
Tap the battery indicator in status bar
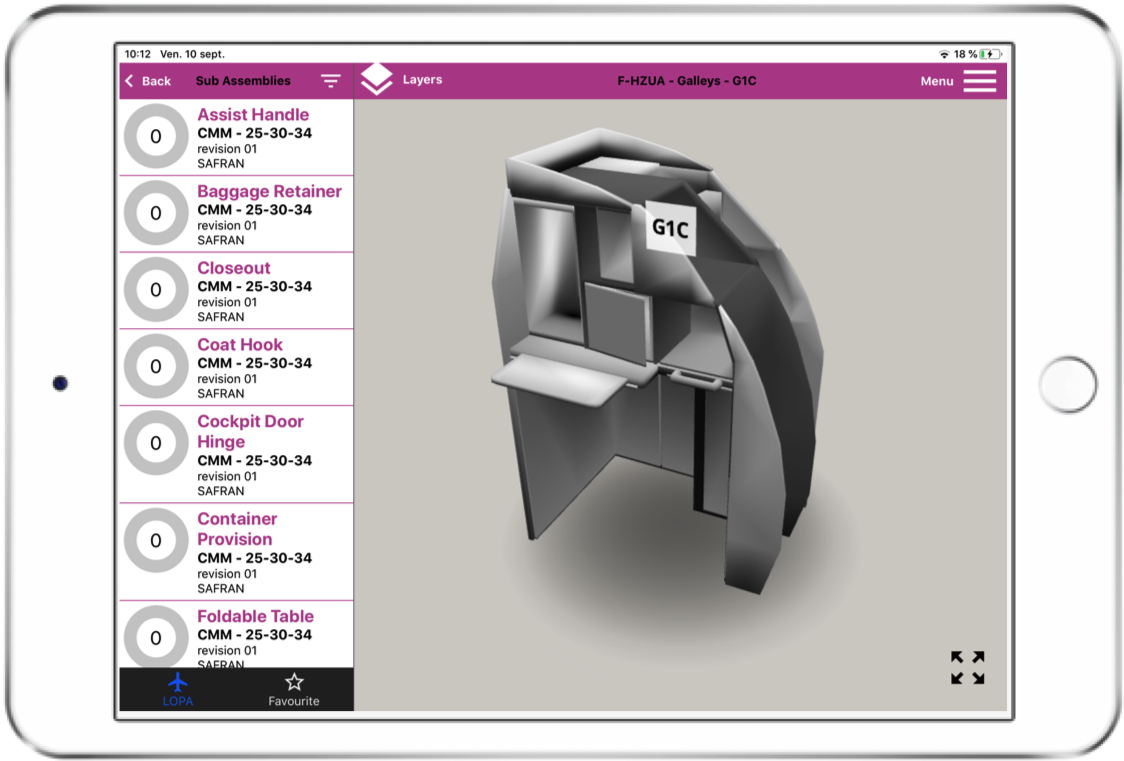[990, 54]
